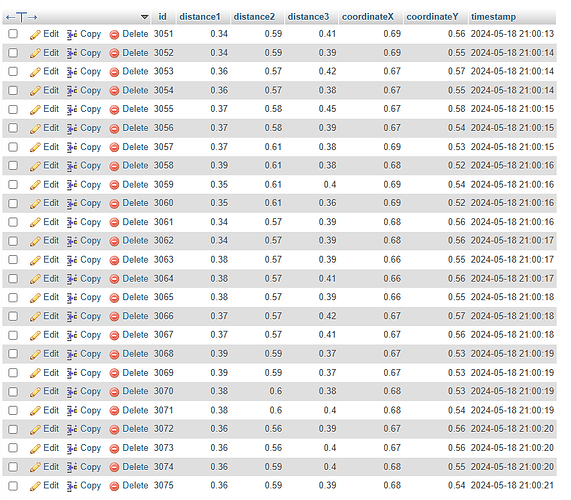Click the copy icon for row 3070
This screenshot has width=571, height=500.
coord(72,392)
